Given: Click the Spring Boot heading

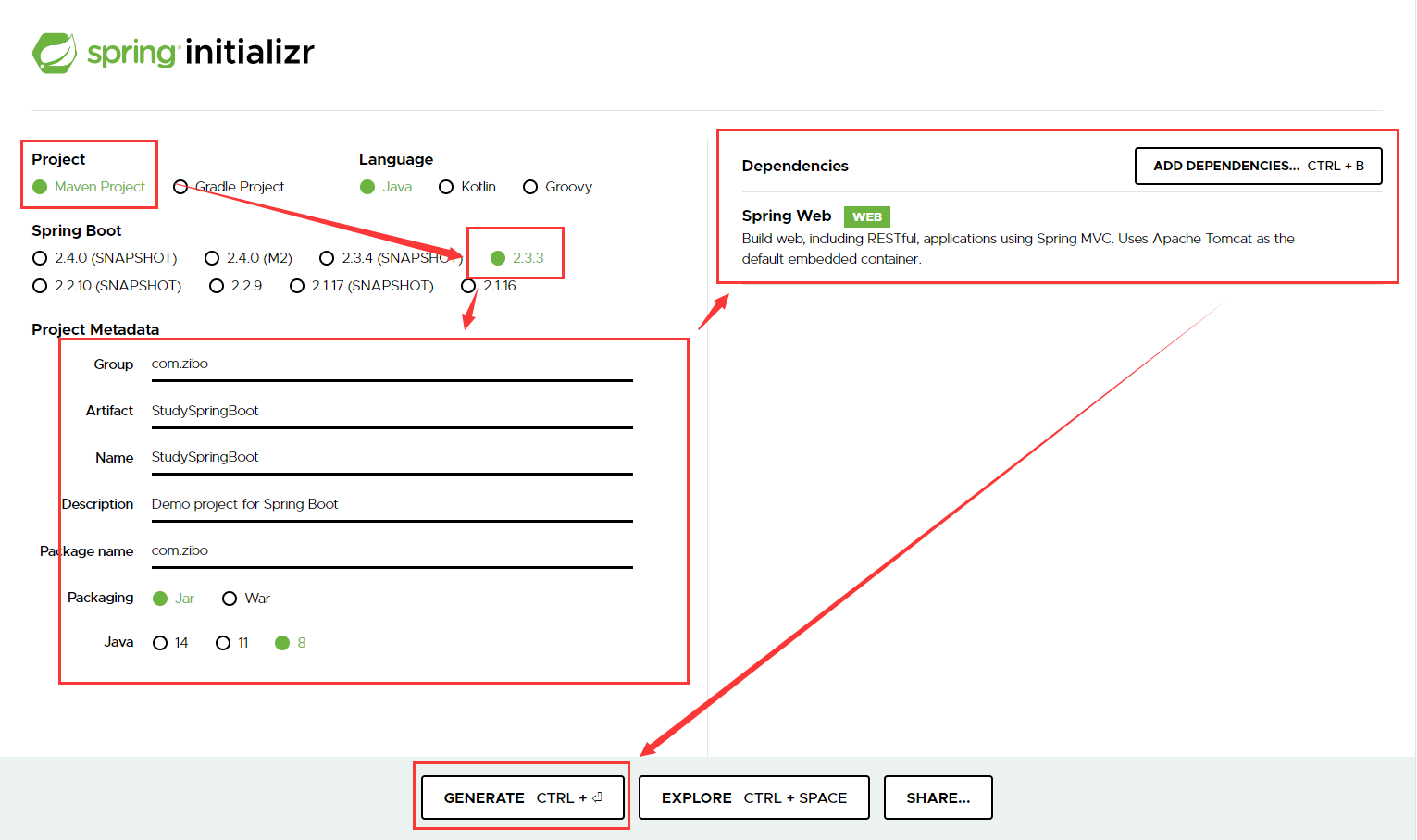Looking at the screenshot, I should 77,230.
